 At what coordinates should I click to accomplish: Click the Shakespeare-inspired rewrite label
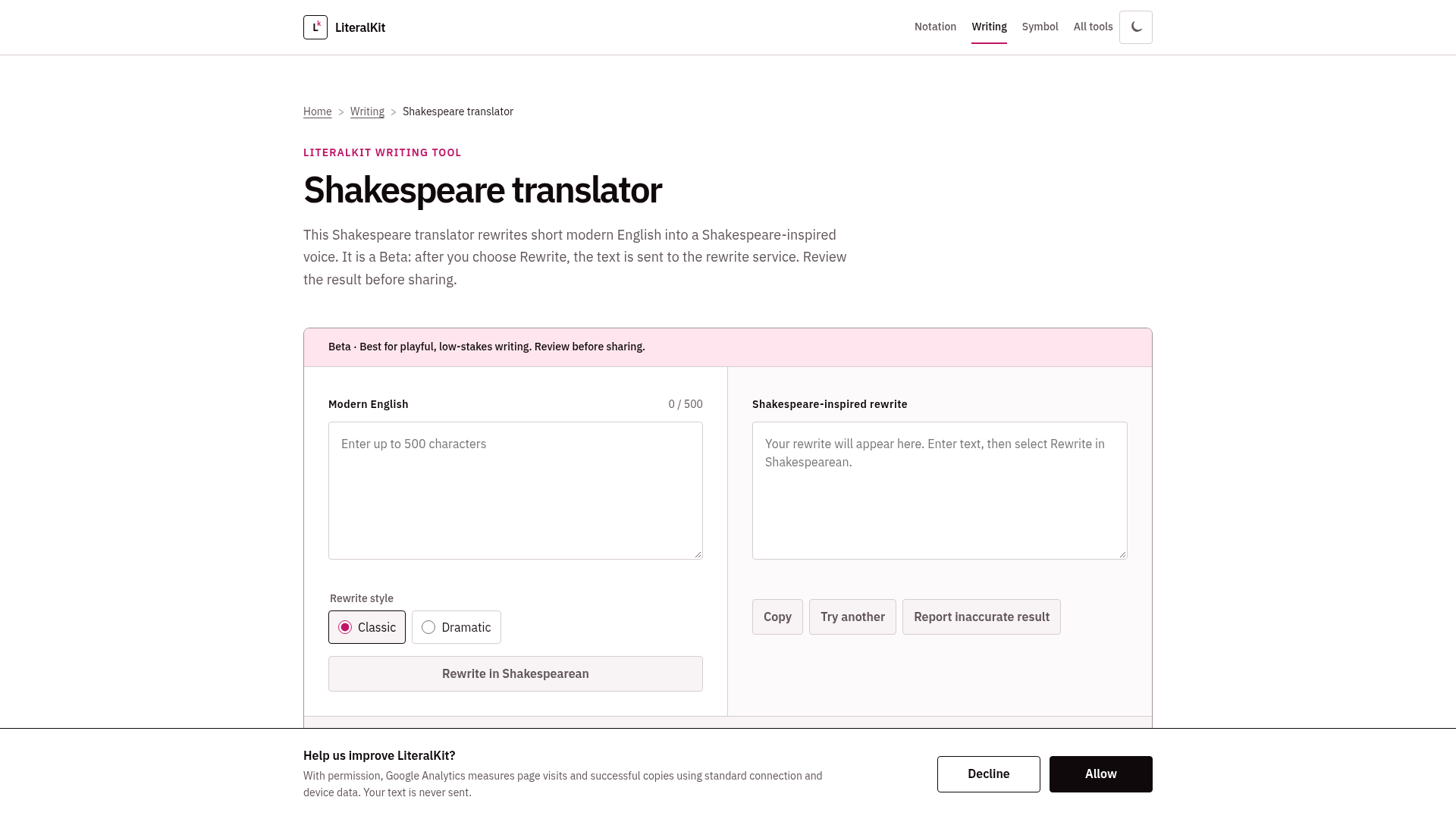point(830,404)
